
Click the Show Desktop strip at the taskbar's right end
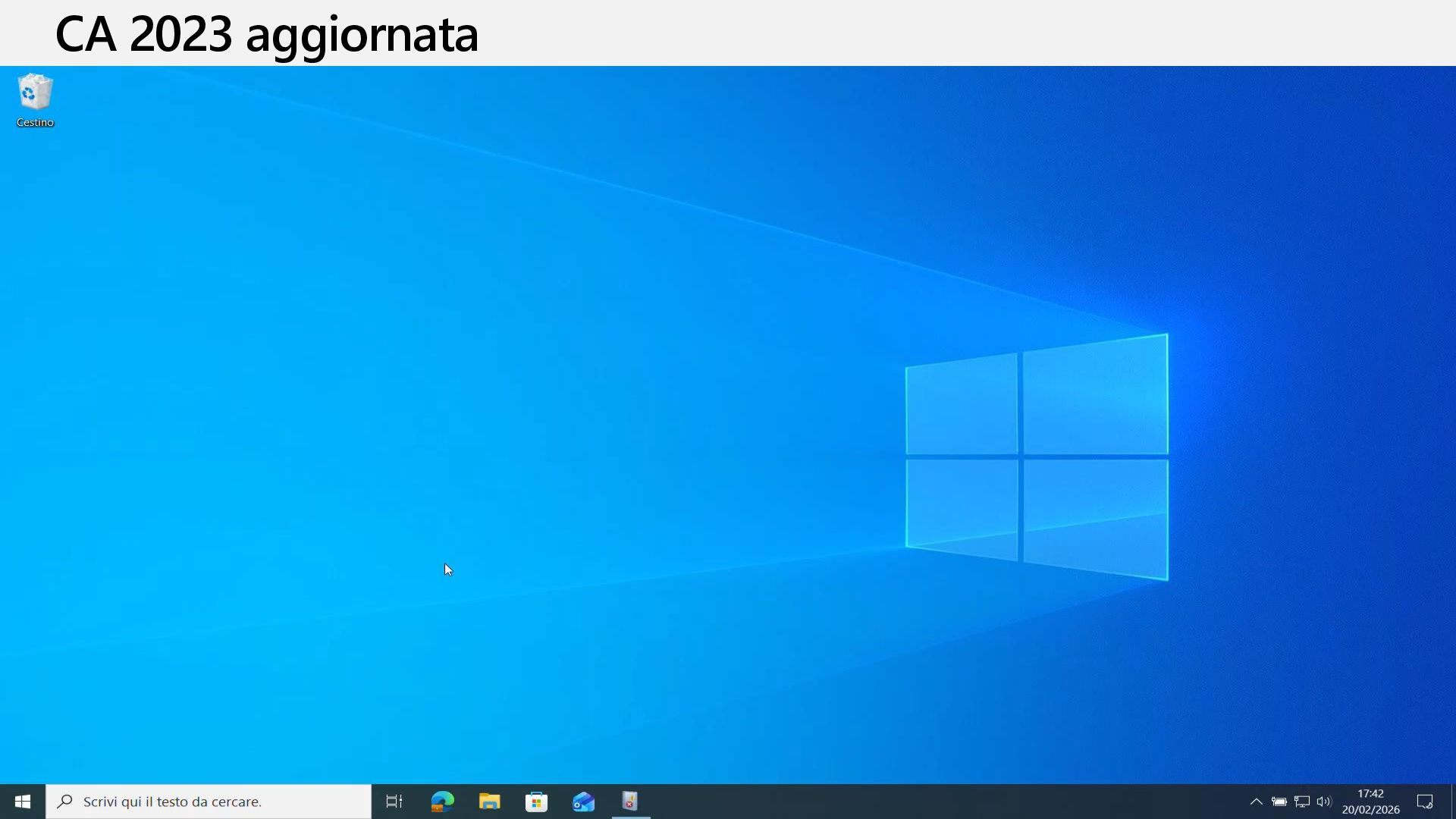[1453, 802]
